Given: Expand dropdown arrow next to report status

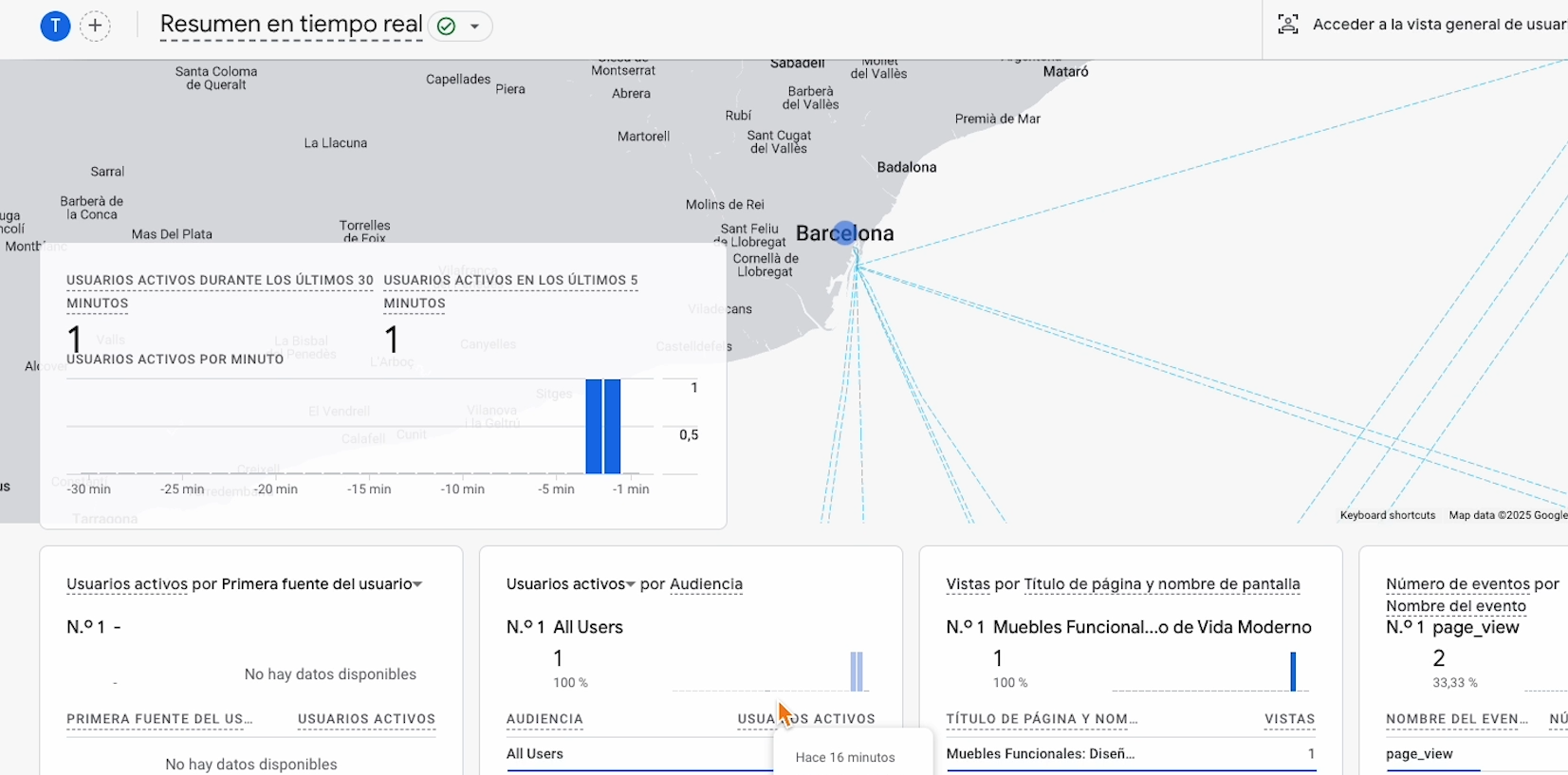Looking at the screenshot, I should click(474, 27).
